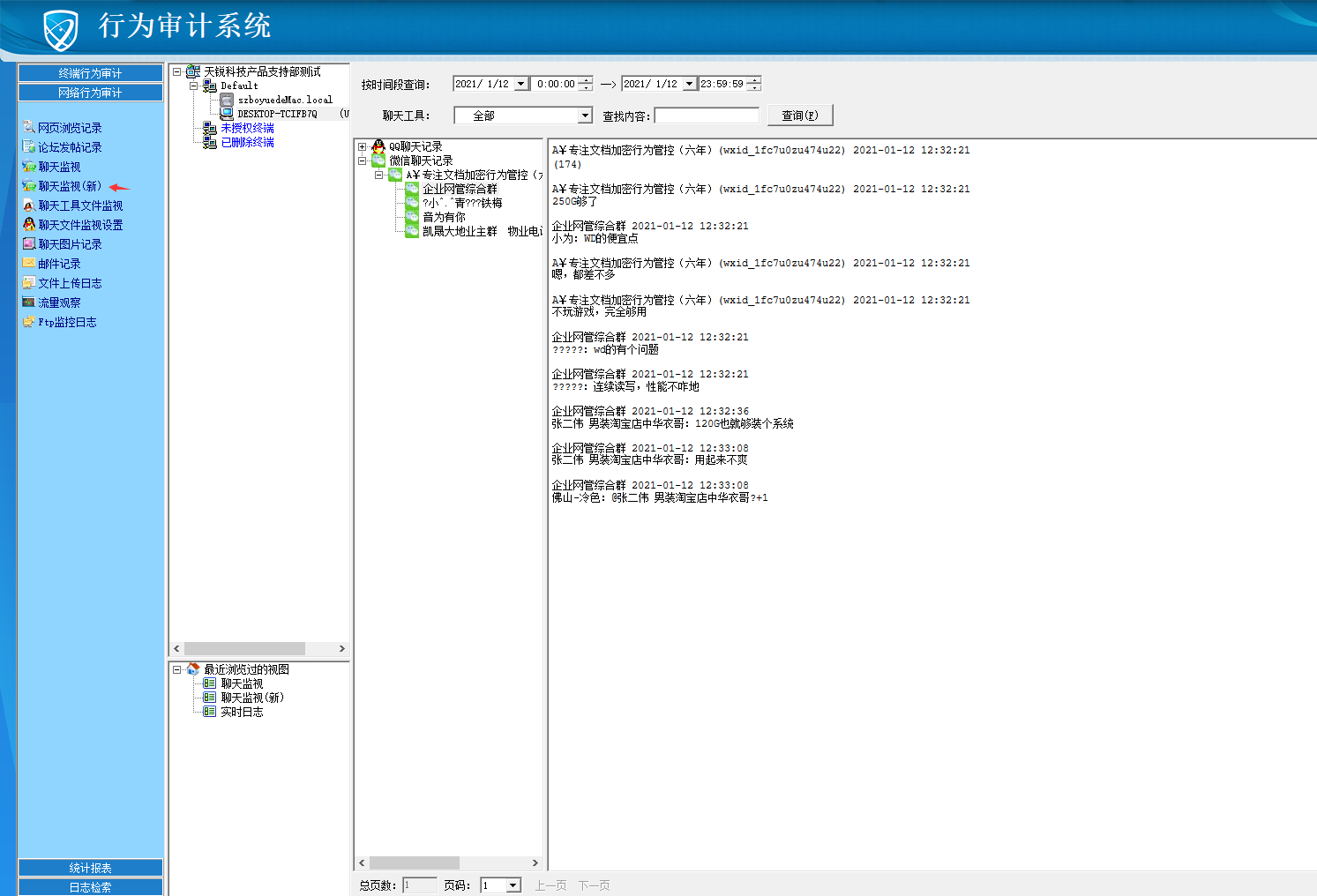The width and height of the screenshot is (1317, 896).
Task: Click the 实时日志 list icon
Action: point(210,712)
